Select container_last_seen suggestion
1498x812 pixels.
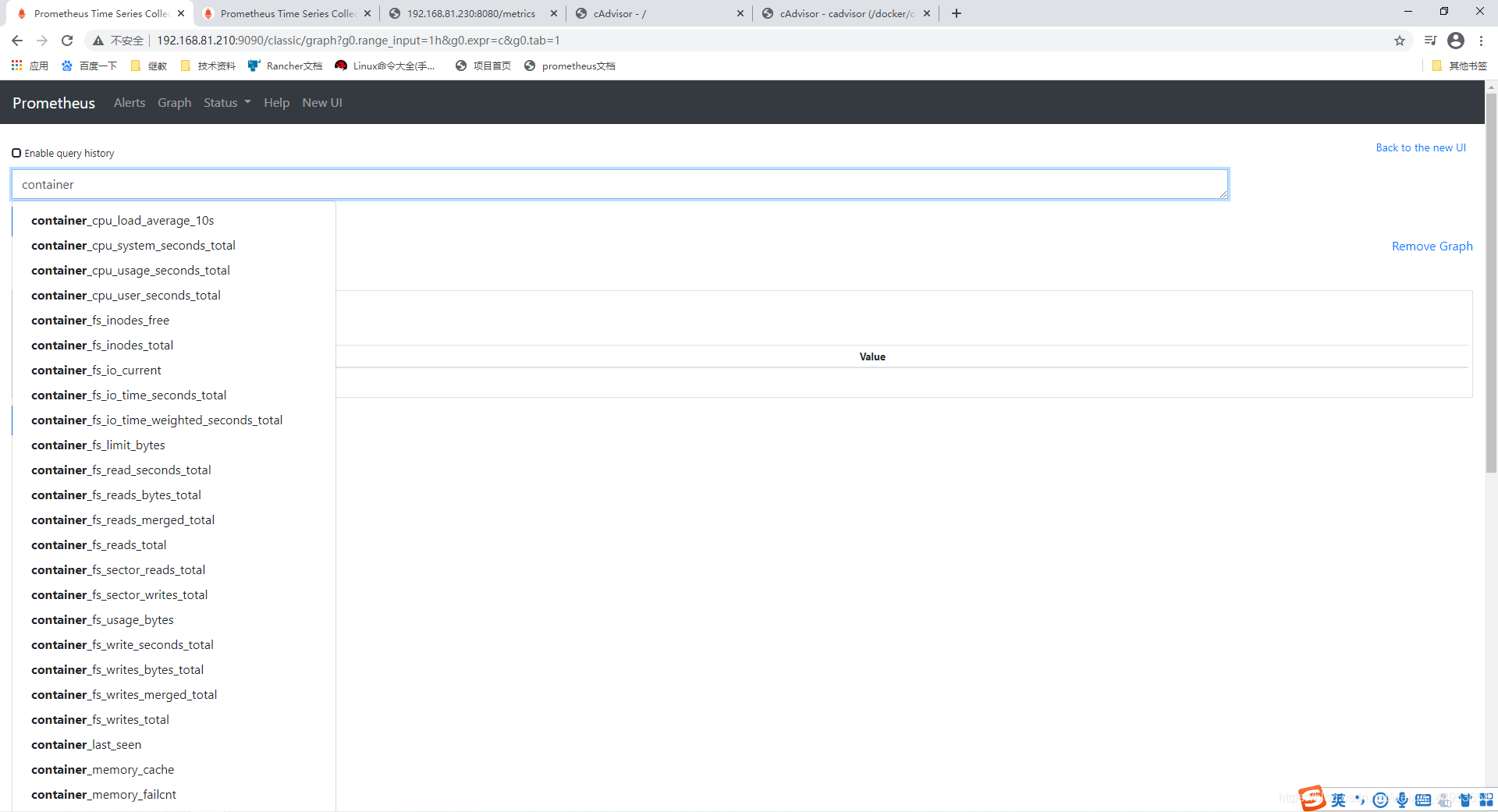174,744
